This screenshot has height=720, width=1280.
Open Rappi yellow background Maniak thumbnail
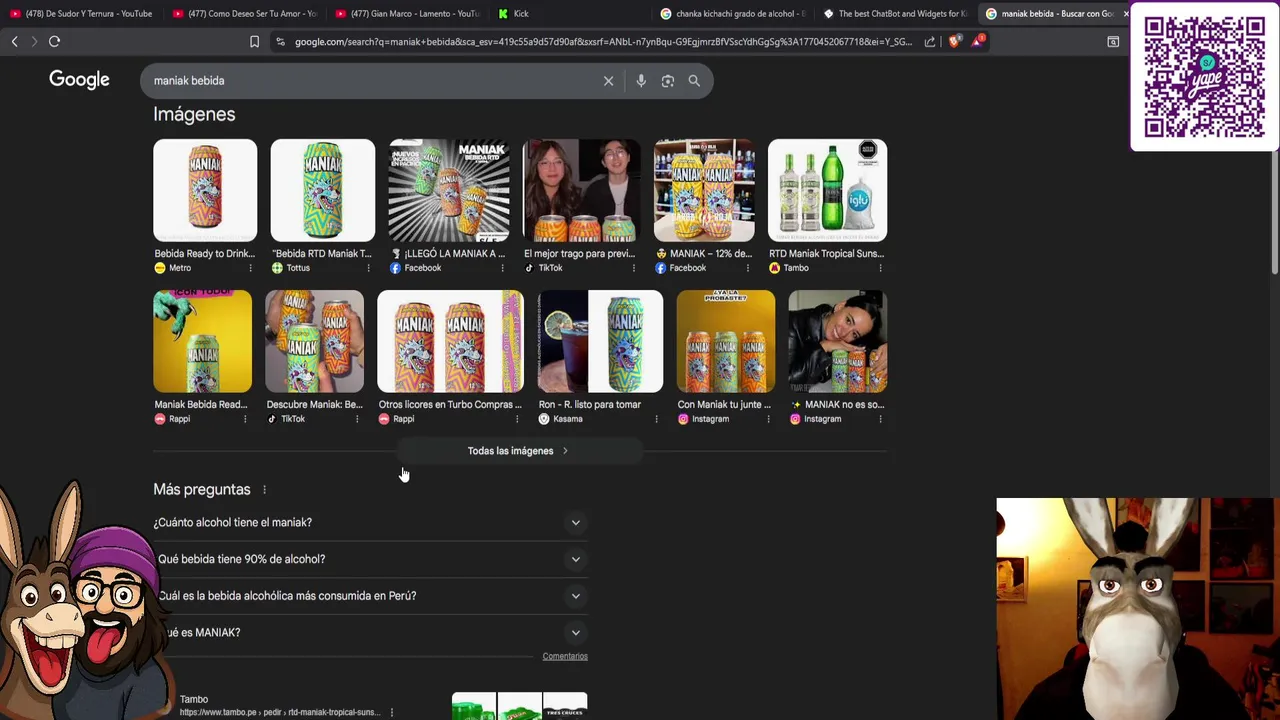[203, 342]
